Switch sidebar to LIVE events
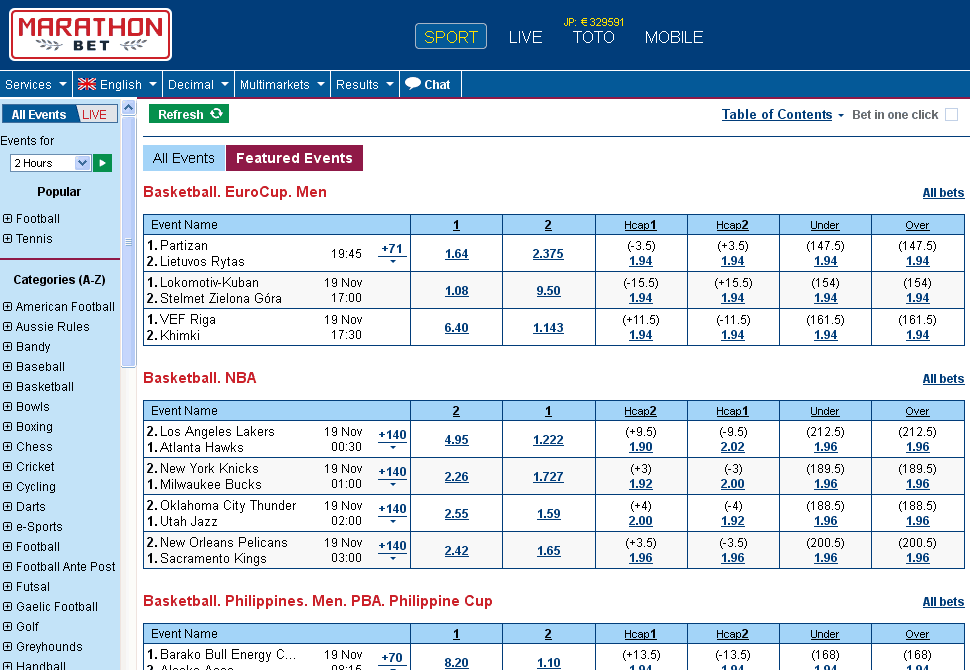The image size is (970, 670). [95, 114]
